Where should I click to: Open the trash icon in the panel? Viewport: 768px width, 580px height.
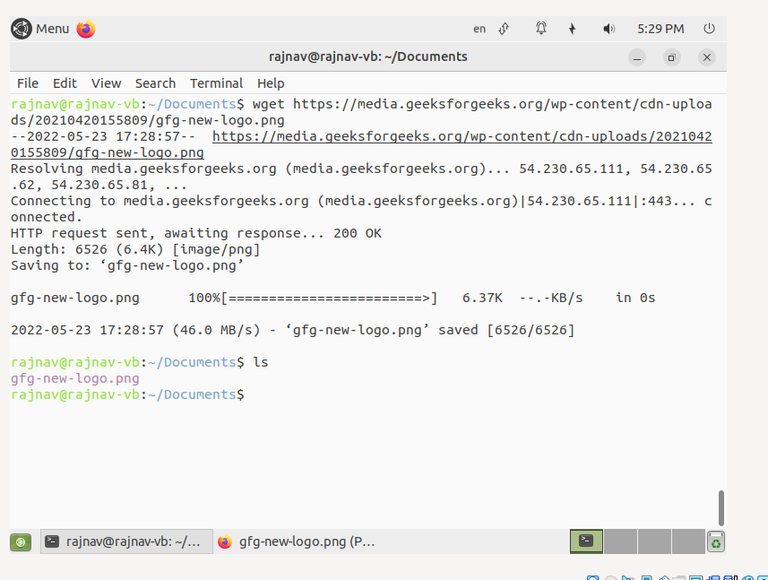tap(716, 542)
